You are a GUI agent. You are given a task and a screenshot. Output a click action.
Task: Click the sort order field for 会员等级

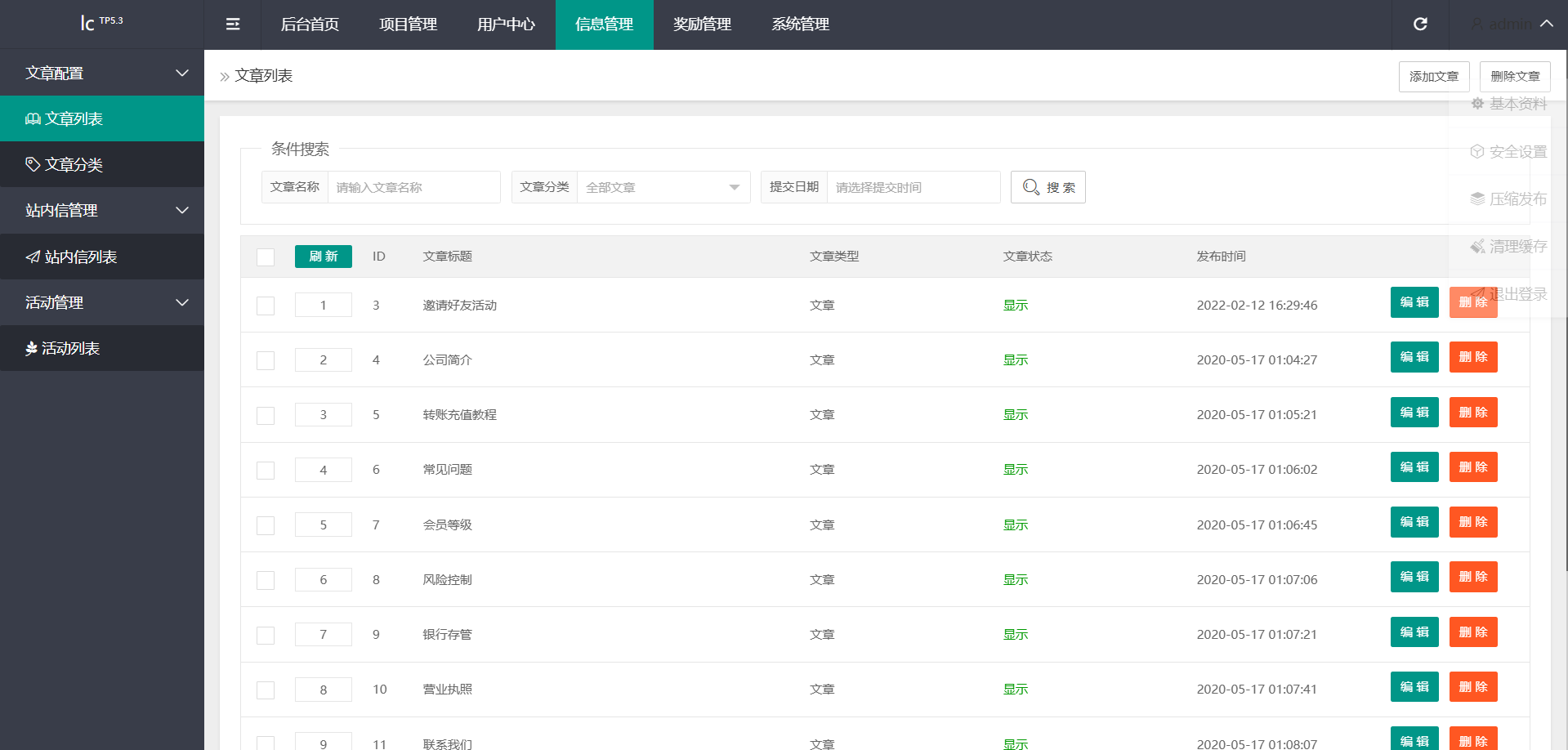click(x=323, y=525)
